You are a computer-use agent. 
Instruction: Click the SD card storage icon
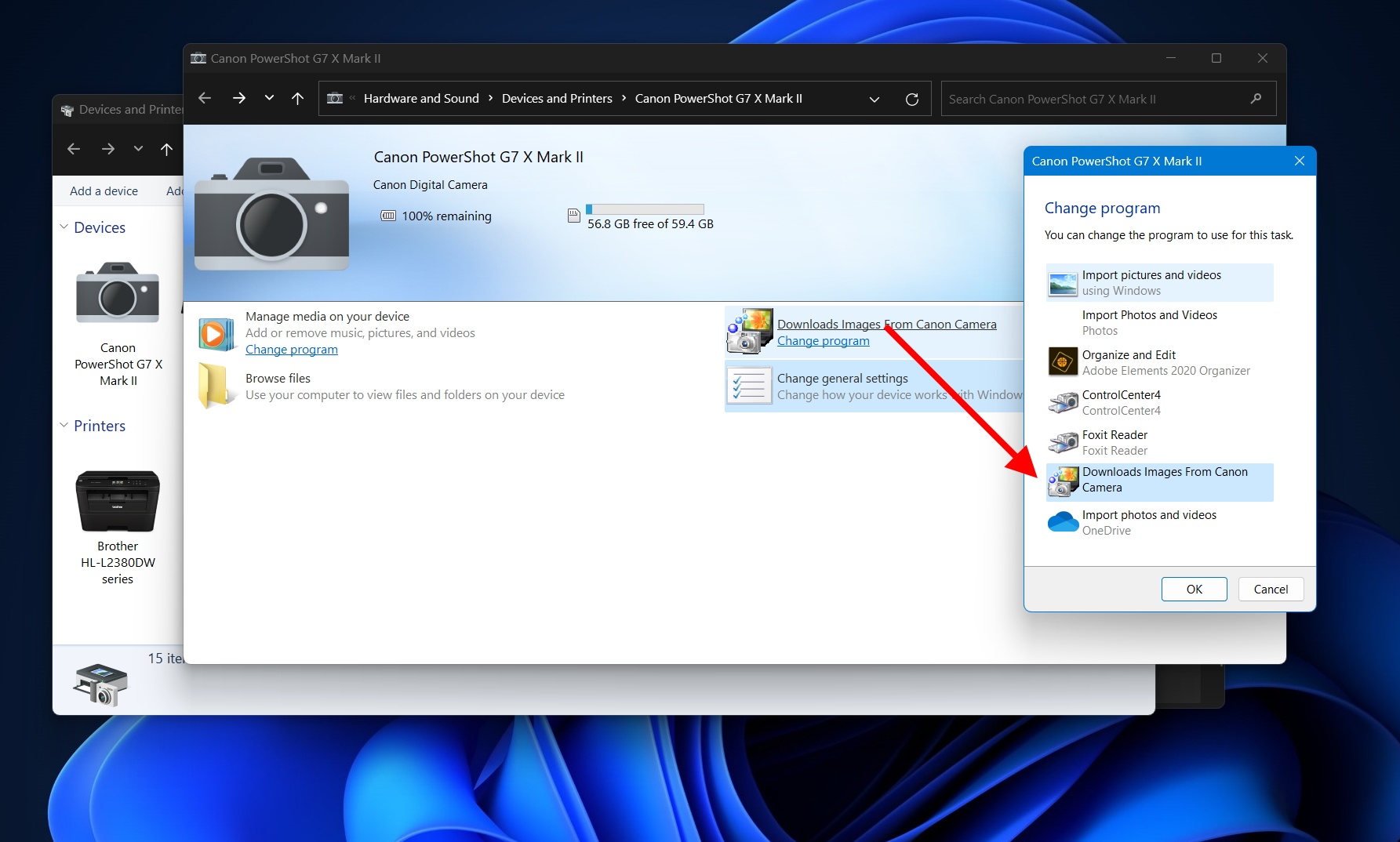point(573,216)
